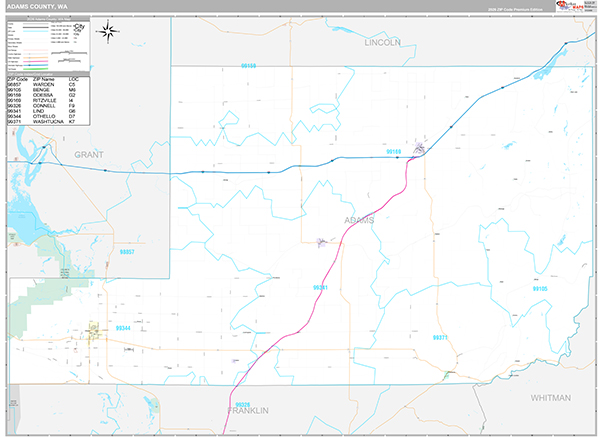
Task: Click ZIP code label 99371 on map
Action: point(440,338)
